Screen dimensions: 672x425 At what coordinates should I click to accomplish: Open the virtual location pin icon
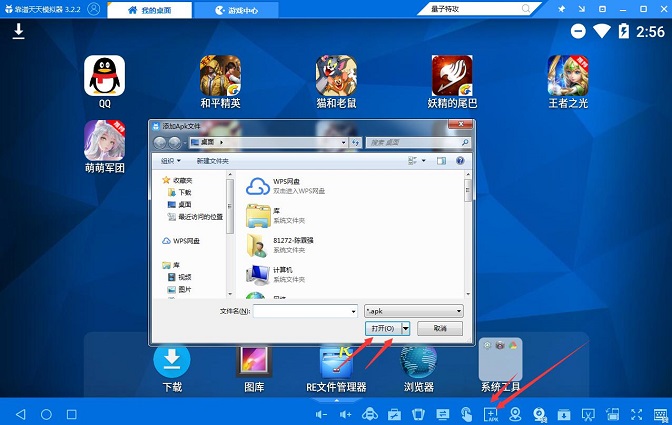click(x=515, y=414)
